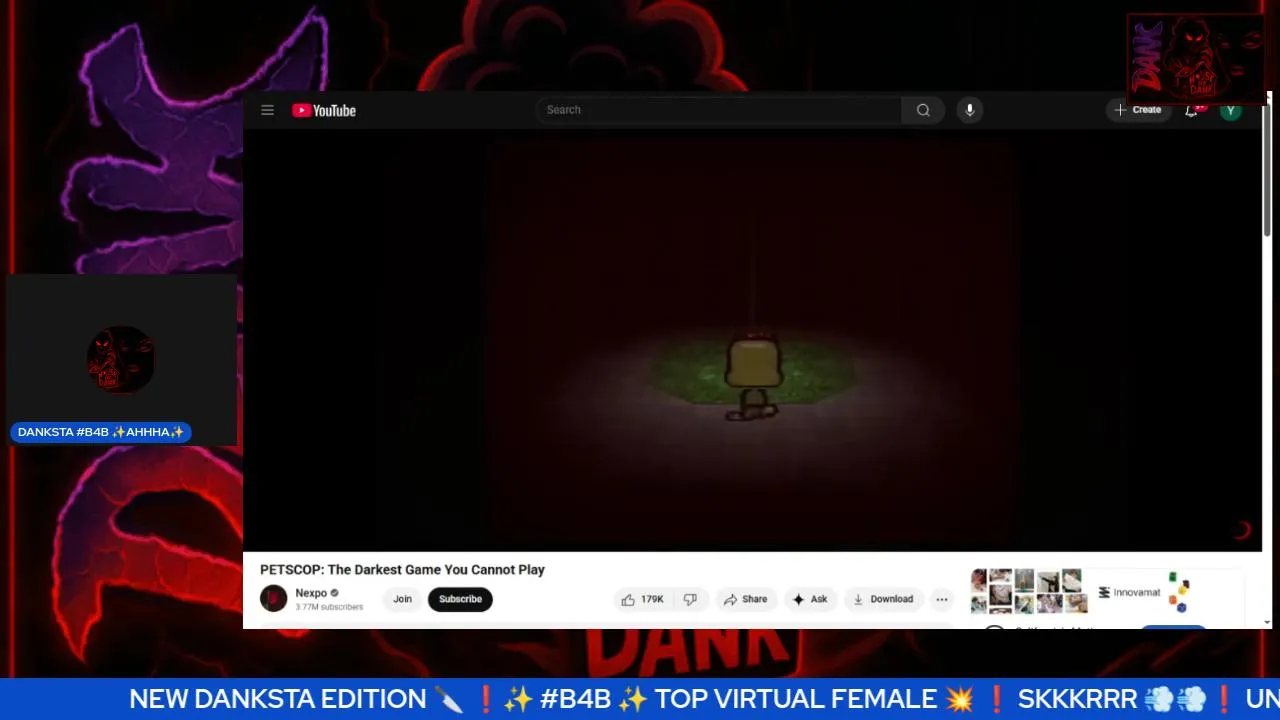Share the Petscop video
This screenshot has height=720, width=1280.
click(x=745, y=599)
